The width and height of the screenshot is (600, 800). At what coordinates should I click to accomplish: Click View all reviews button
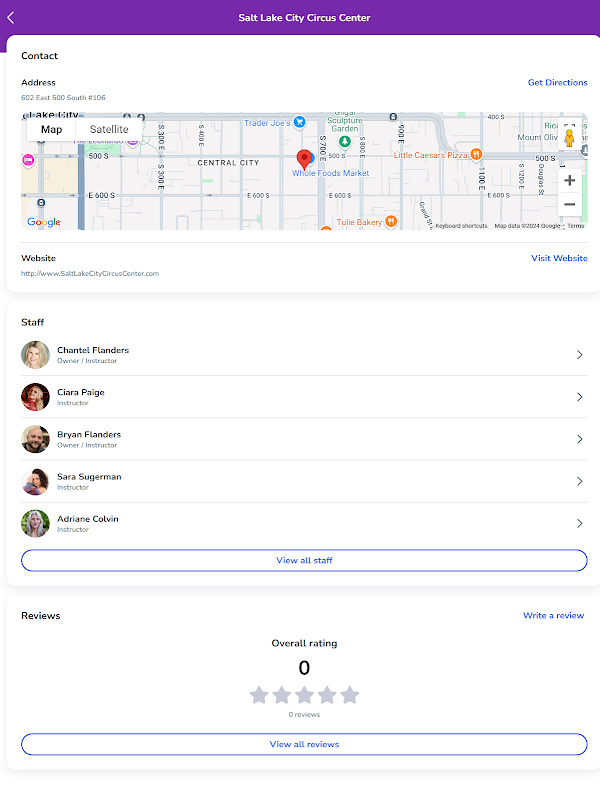coord(304,744)
